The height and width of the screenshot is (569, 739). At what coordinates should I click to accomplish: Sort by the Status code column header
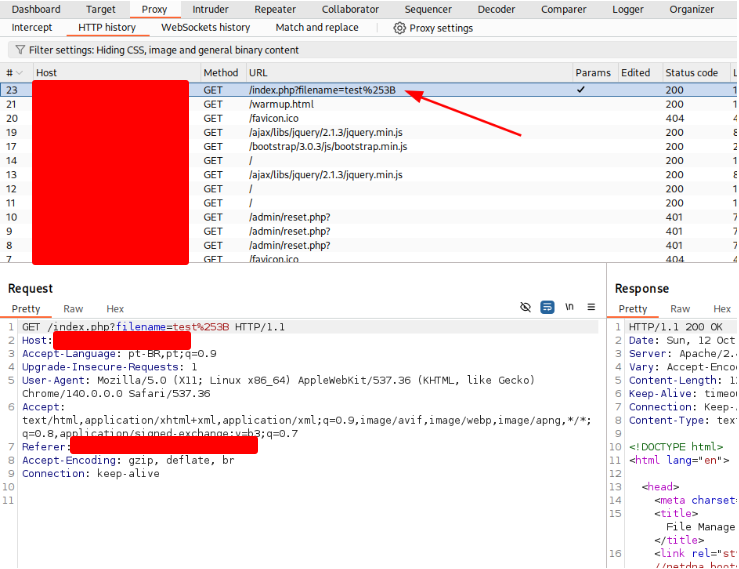click(691, 73)
